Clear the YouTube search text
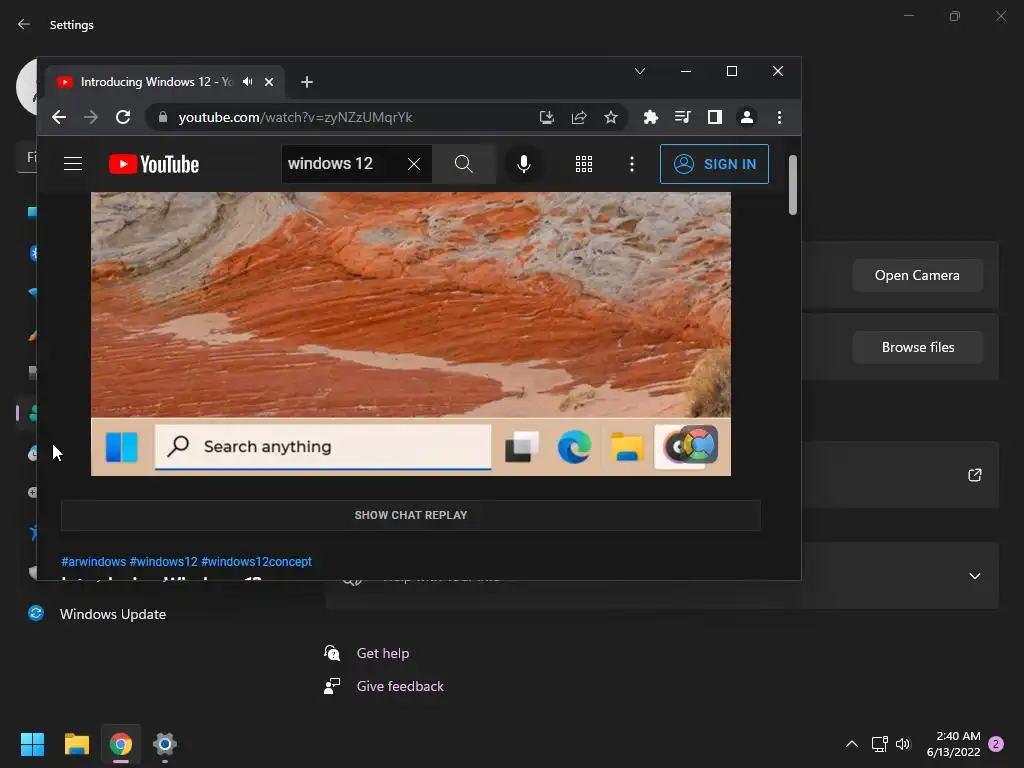 [414, 164]
